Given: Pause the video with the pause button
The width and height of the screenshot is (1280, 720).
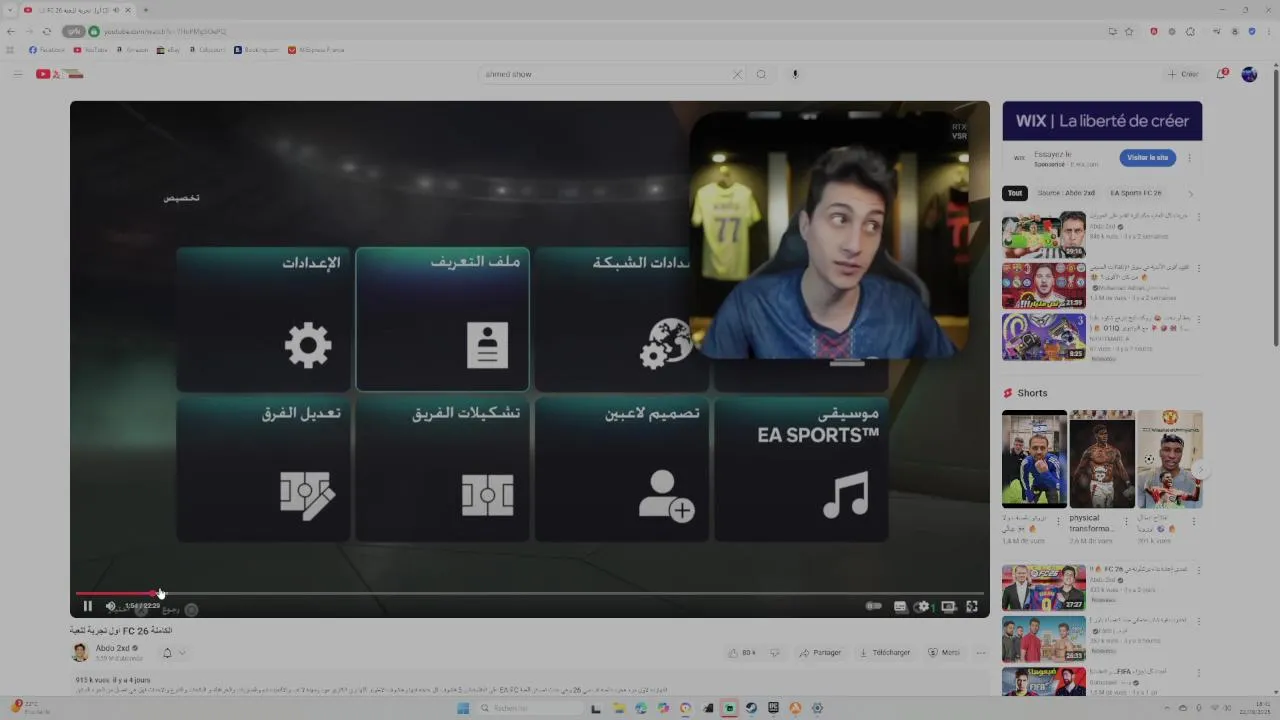Looking at the screenshot, I should (x=87, y=606).
